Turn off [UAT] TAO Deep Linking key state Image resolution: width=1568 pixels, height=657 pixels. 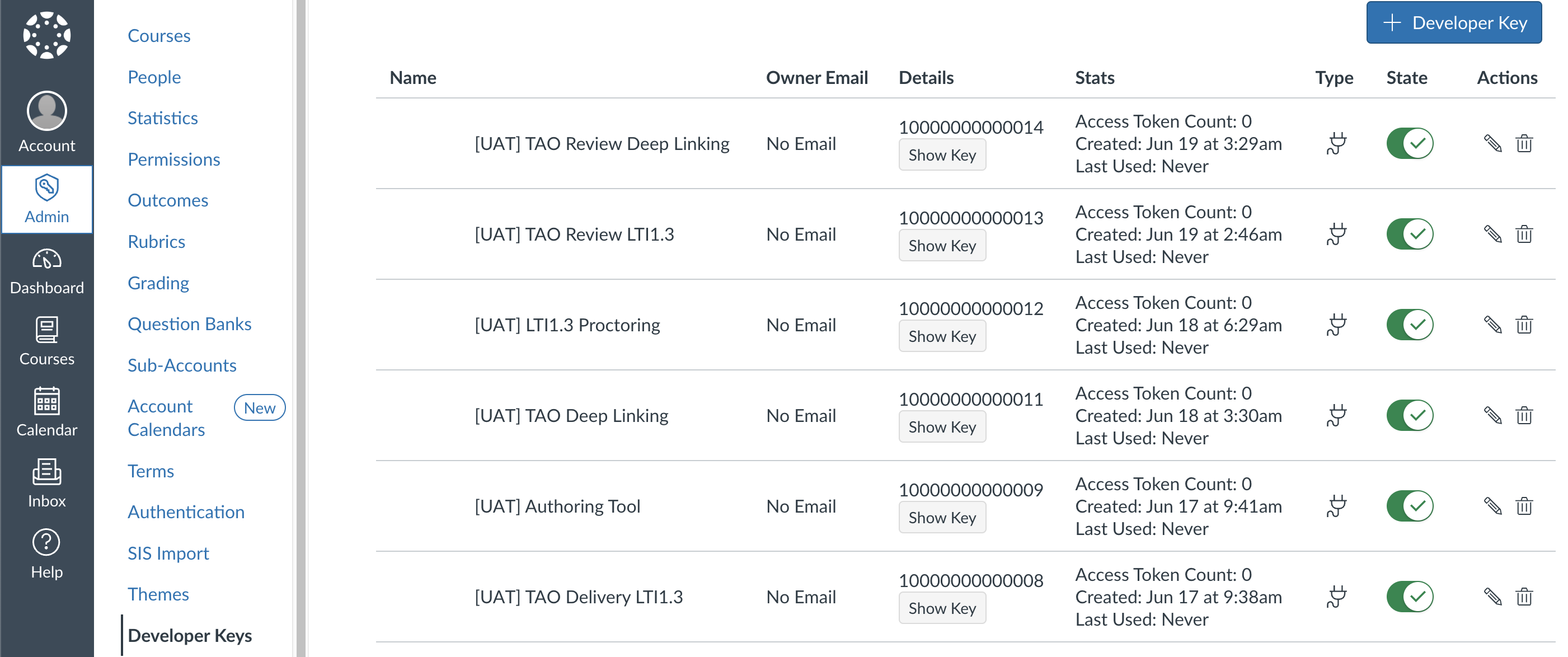pos(1410,415)
